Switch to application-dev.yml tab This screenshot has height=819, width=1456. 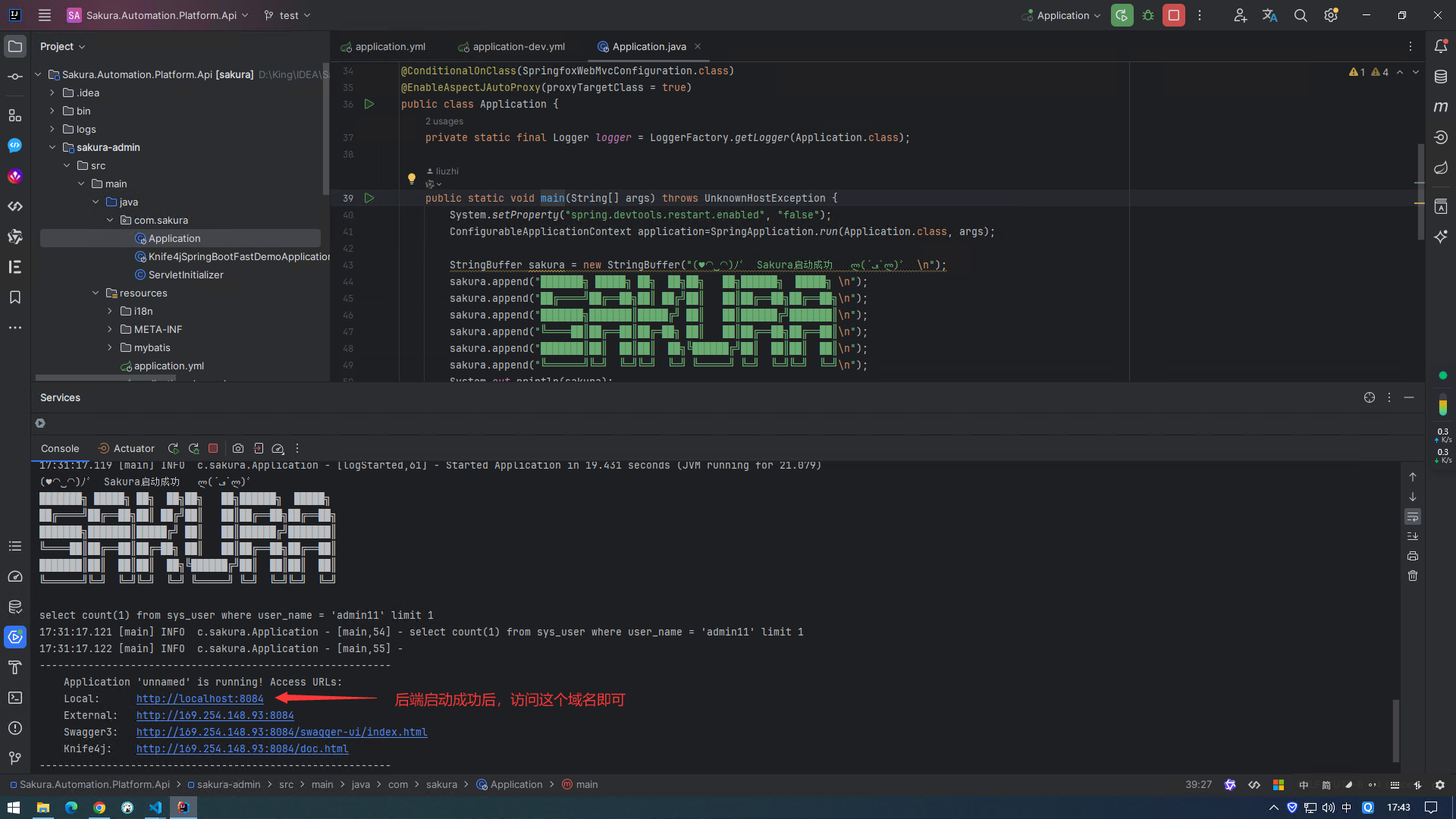click(x=512, y=46)
